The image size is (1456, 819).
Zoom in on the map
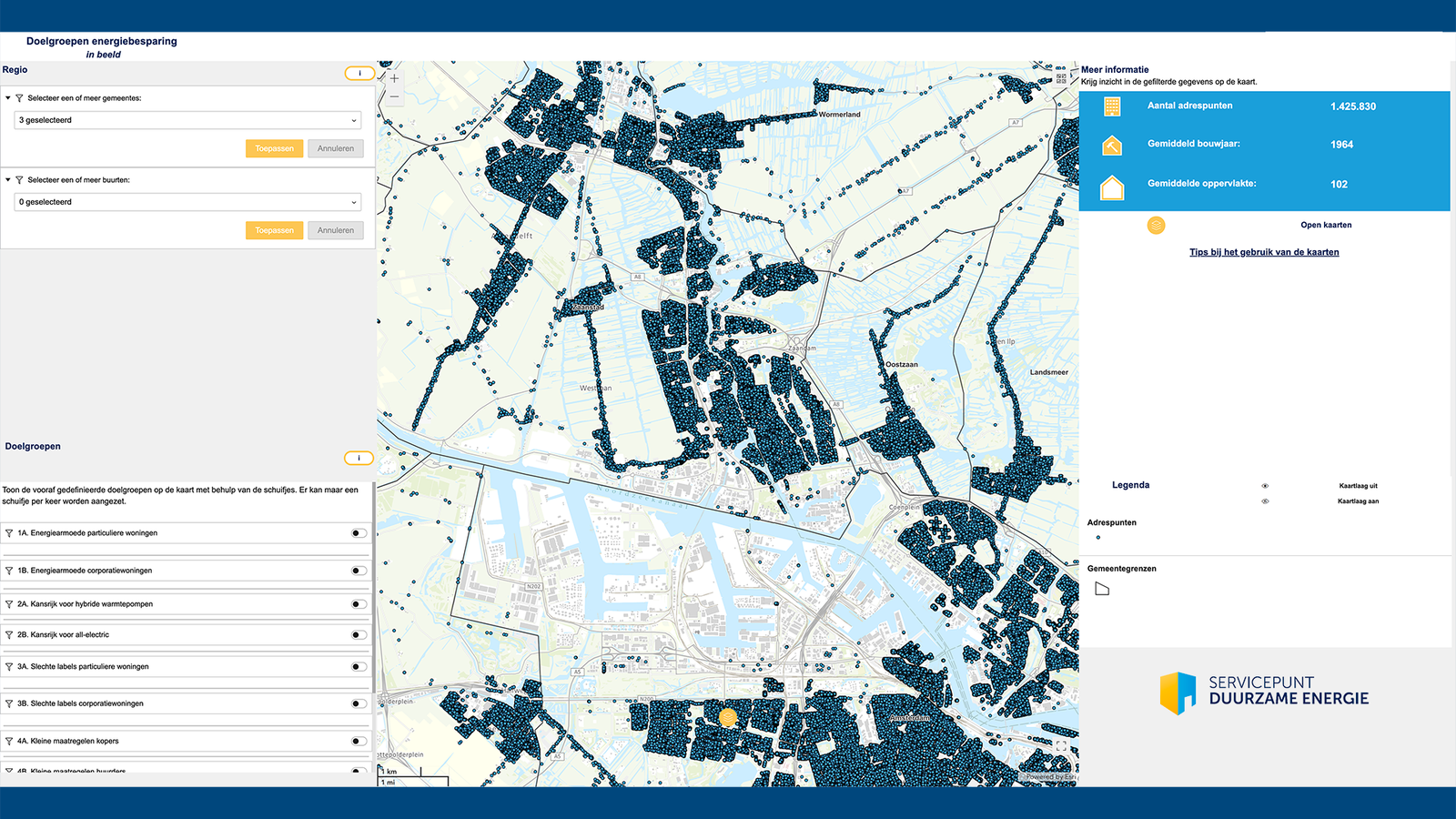point(394,78)
